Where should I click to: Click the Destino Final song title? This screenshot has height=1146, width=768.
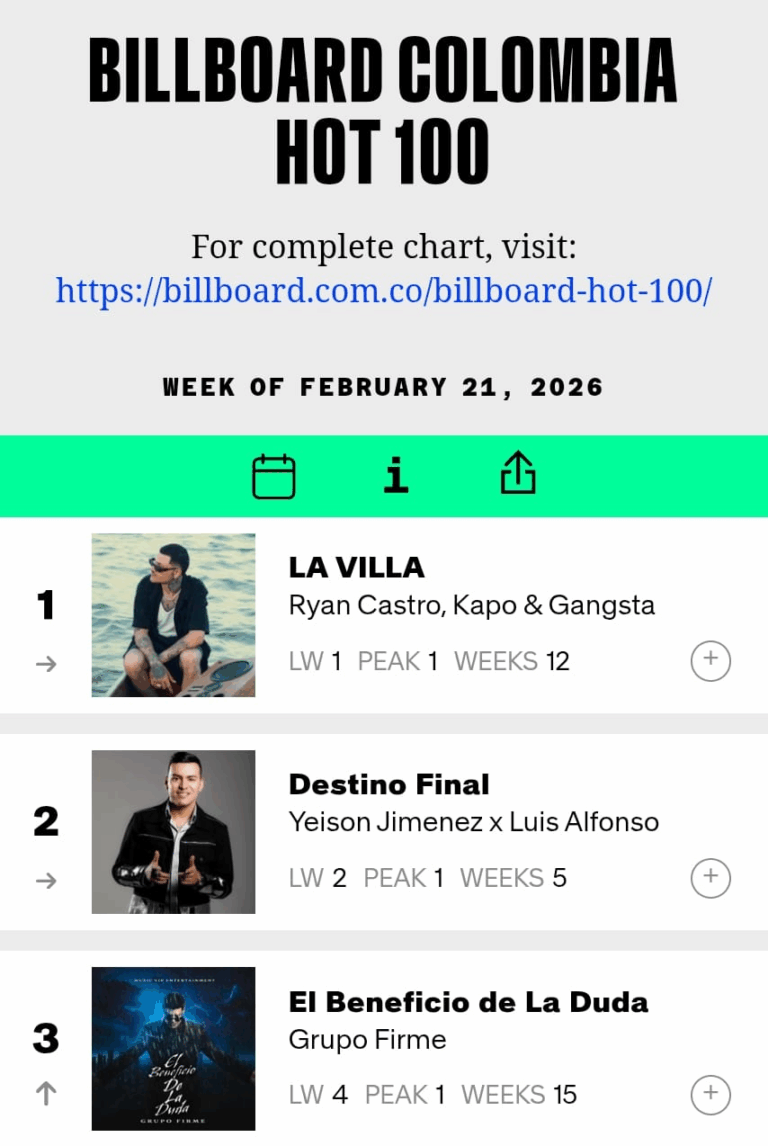pos(389,784)
